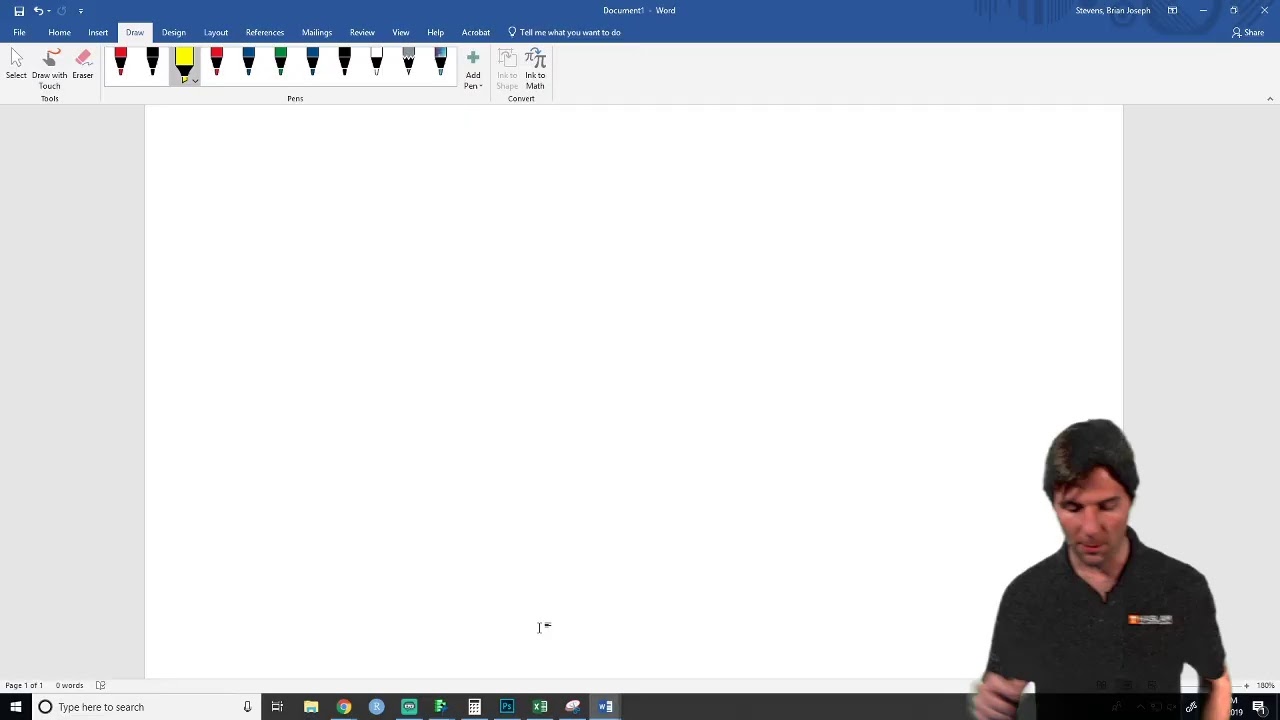Click the Ink to Math button

(535, 70)
